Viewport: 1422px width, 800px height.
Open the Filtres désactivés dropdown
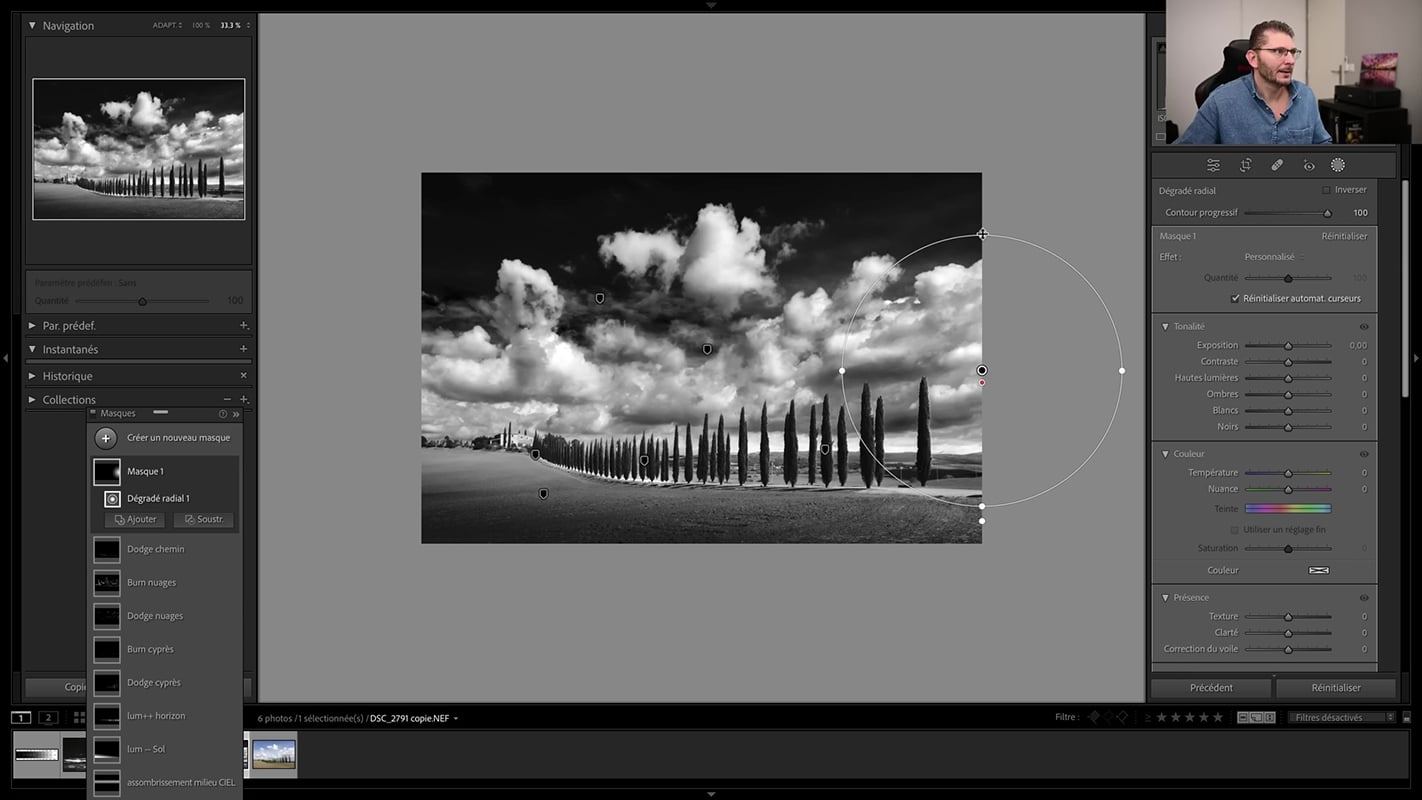1341,717
